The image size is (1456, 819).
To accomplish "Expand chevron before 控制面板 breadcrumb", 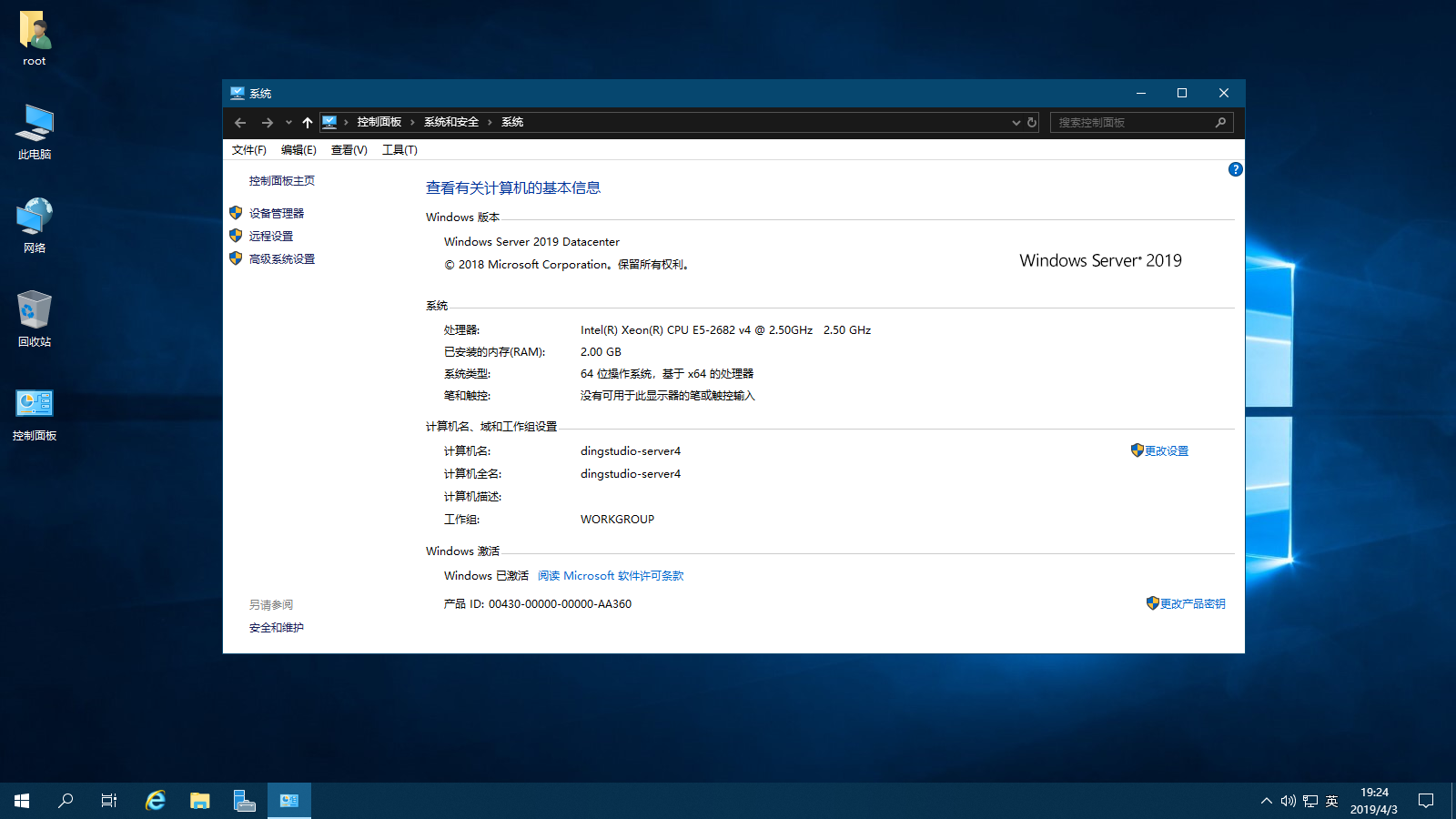I will pyautogui.click(x=346, y=122).
